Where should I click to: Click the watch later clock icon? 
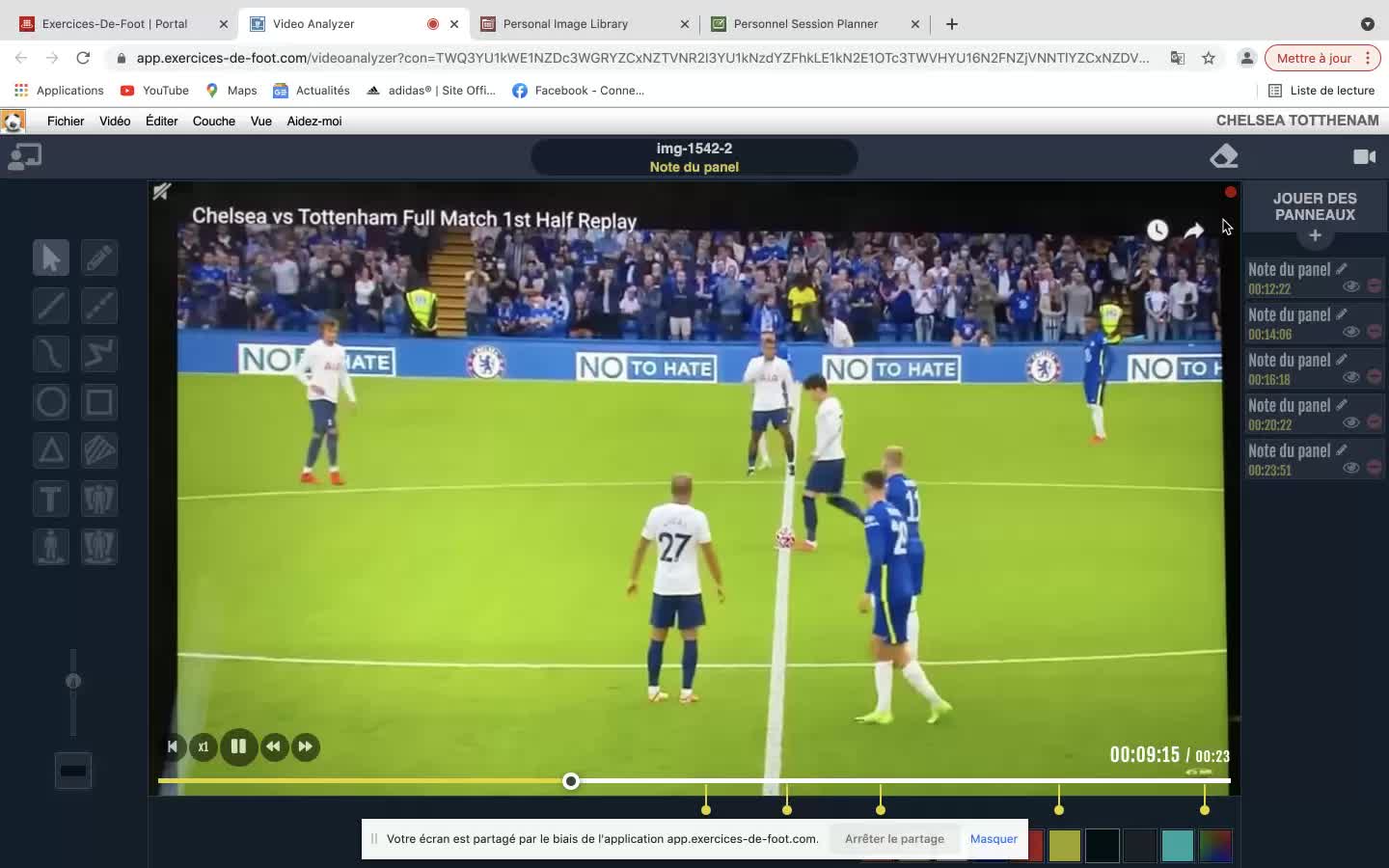(1157, 230)
